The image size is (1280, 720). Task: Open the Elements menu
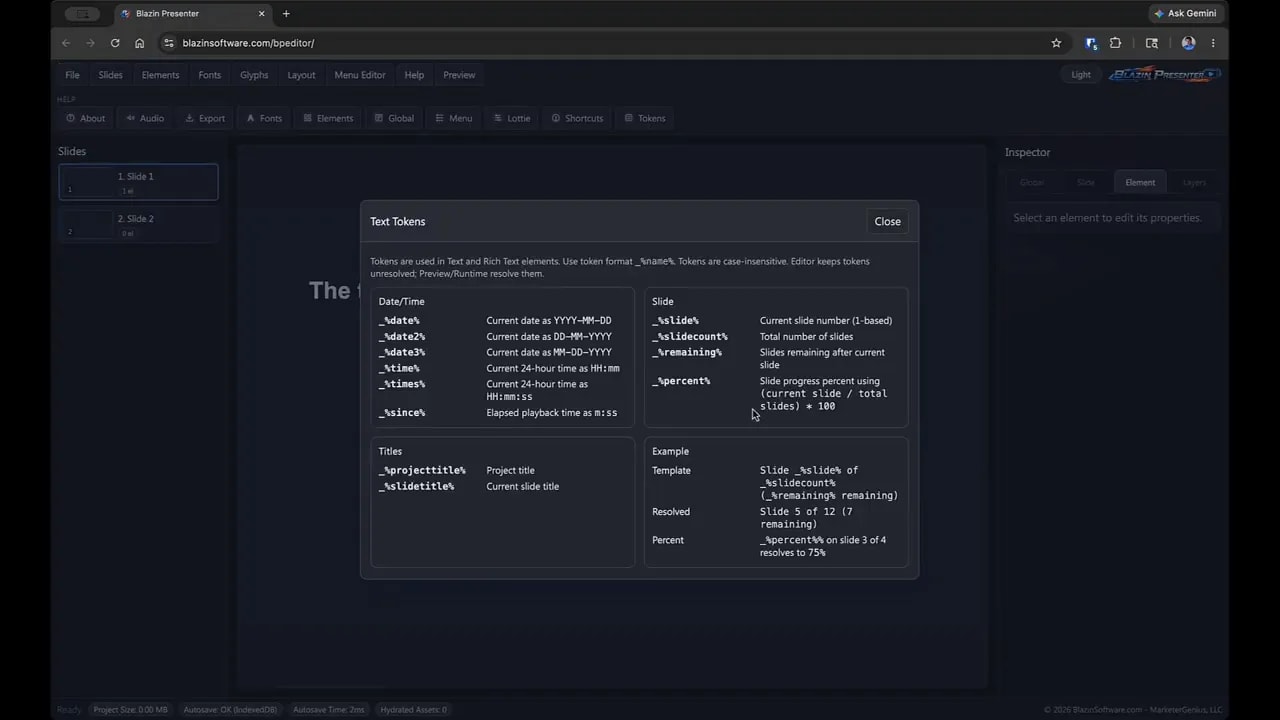[160, 75]
